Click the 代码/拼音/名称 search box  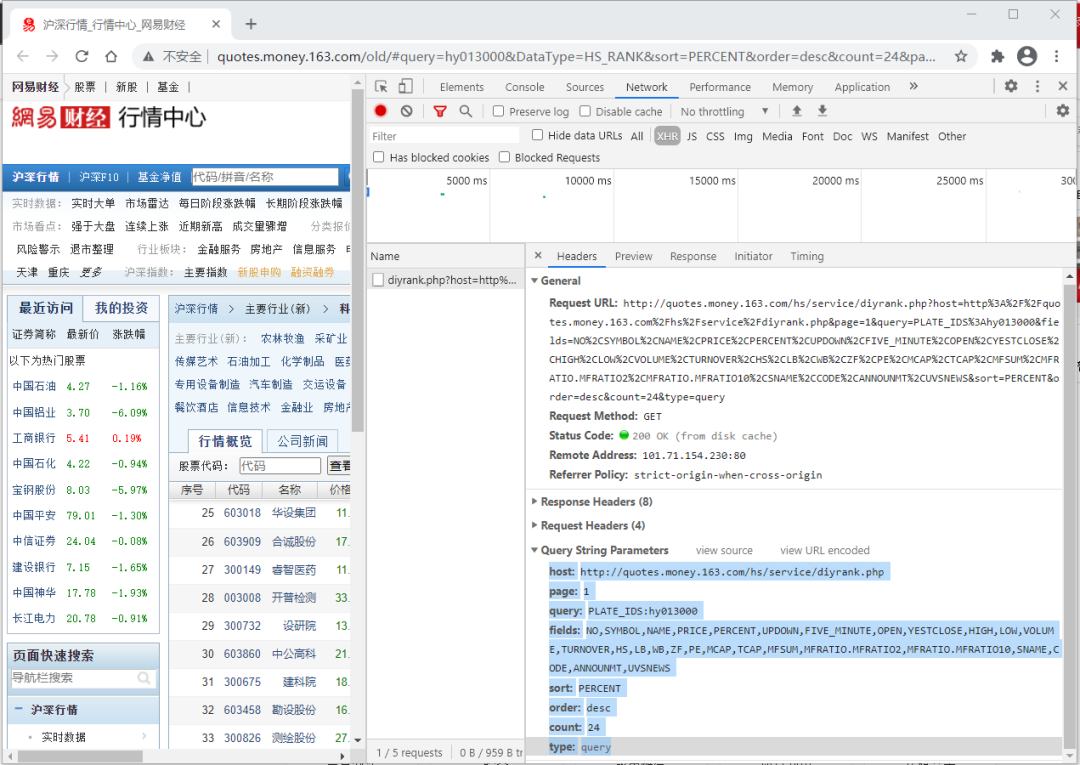tap(265, 177)
